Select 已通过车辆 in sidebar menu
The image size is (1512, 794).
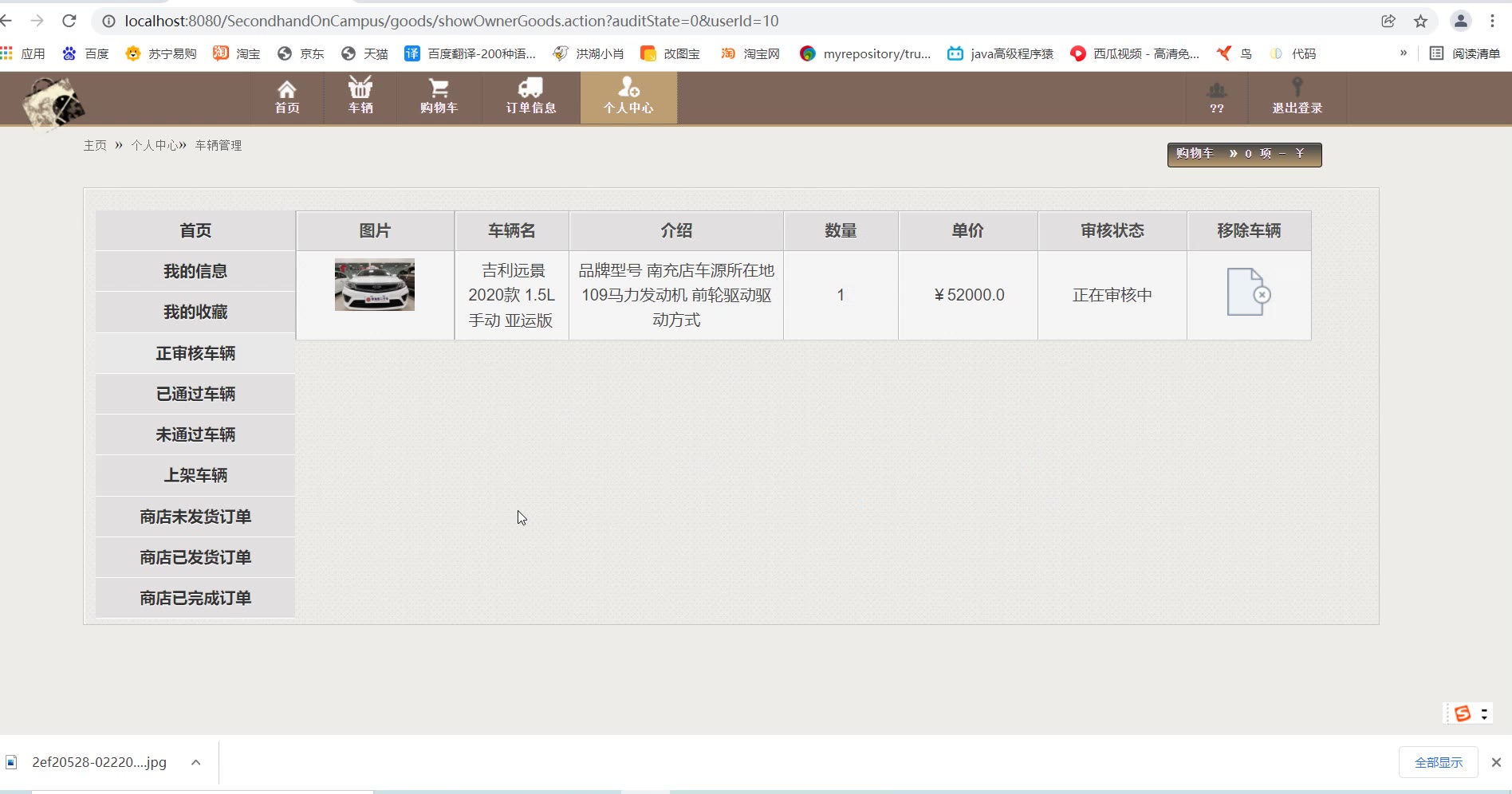click(x=195, y=394)
